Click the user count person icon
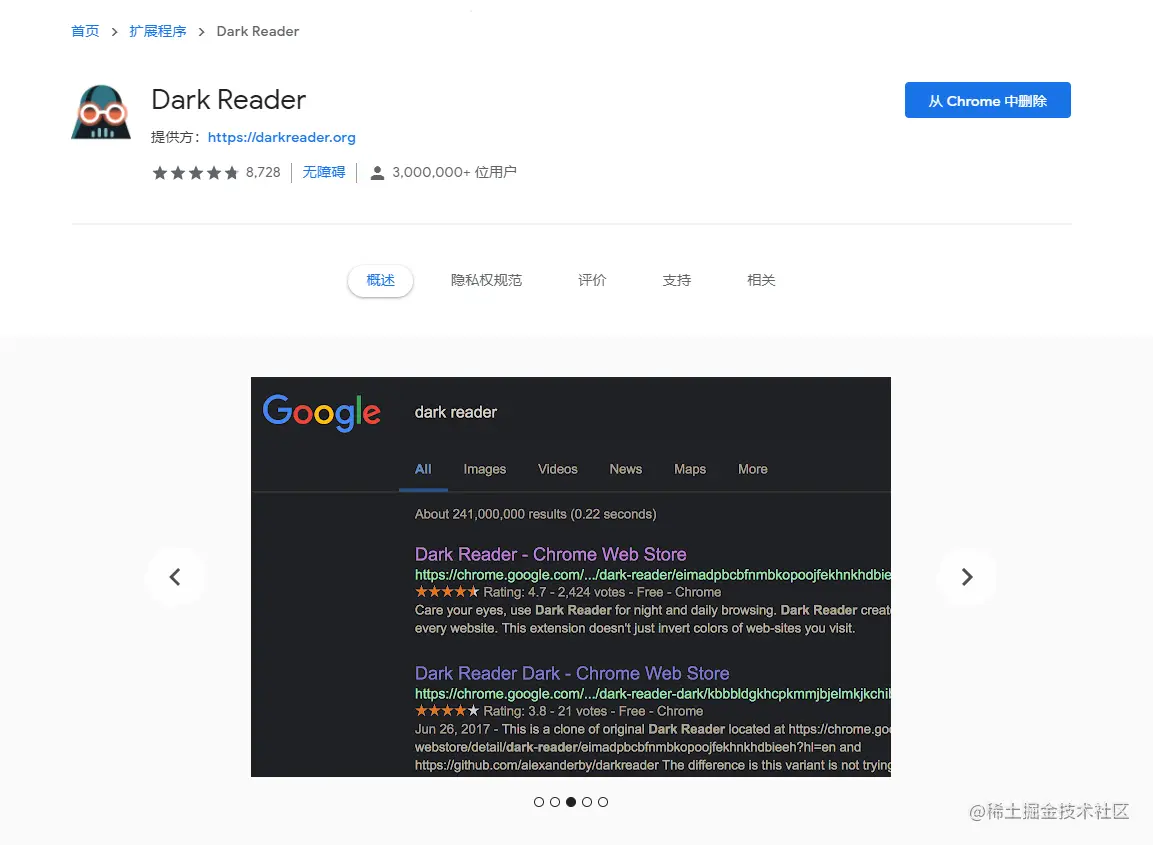The image size is (1153, 845). [x=377, y=173]
